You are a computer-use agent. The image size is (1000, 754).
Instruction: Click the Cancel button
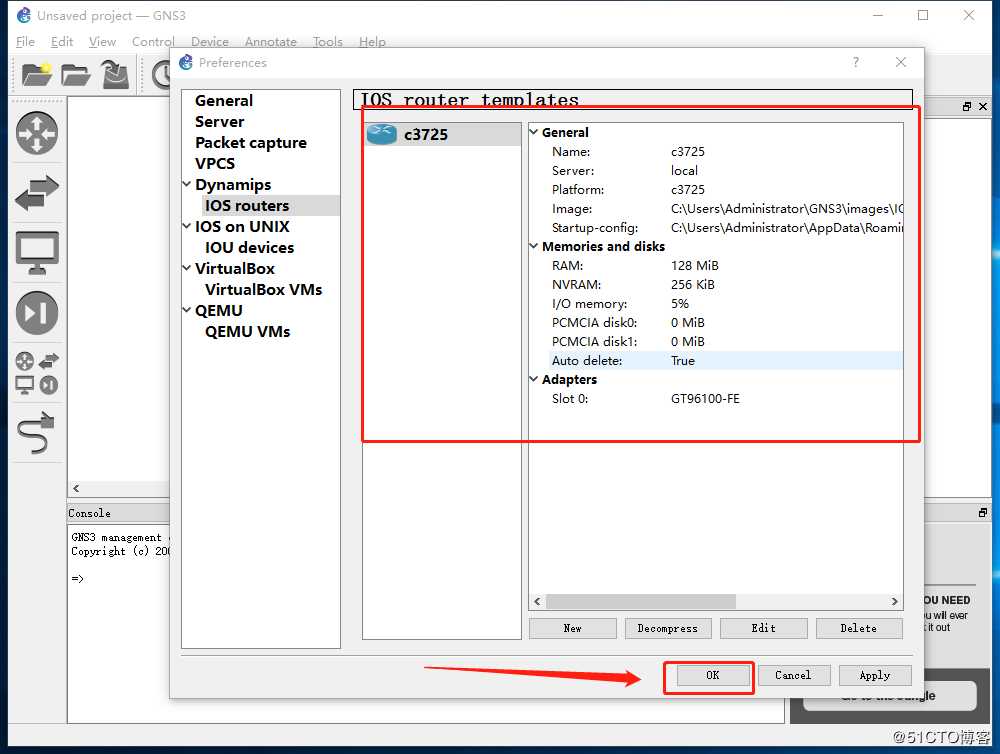793,675
